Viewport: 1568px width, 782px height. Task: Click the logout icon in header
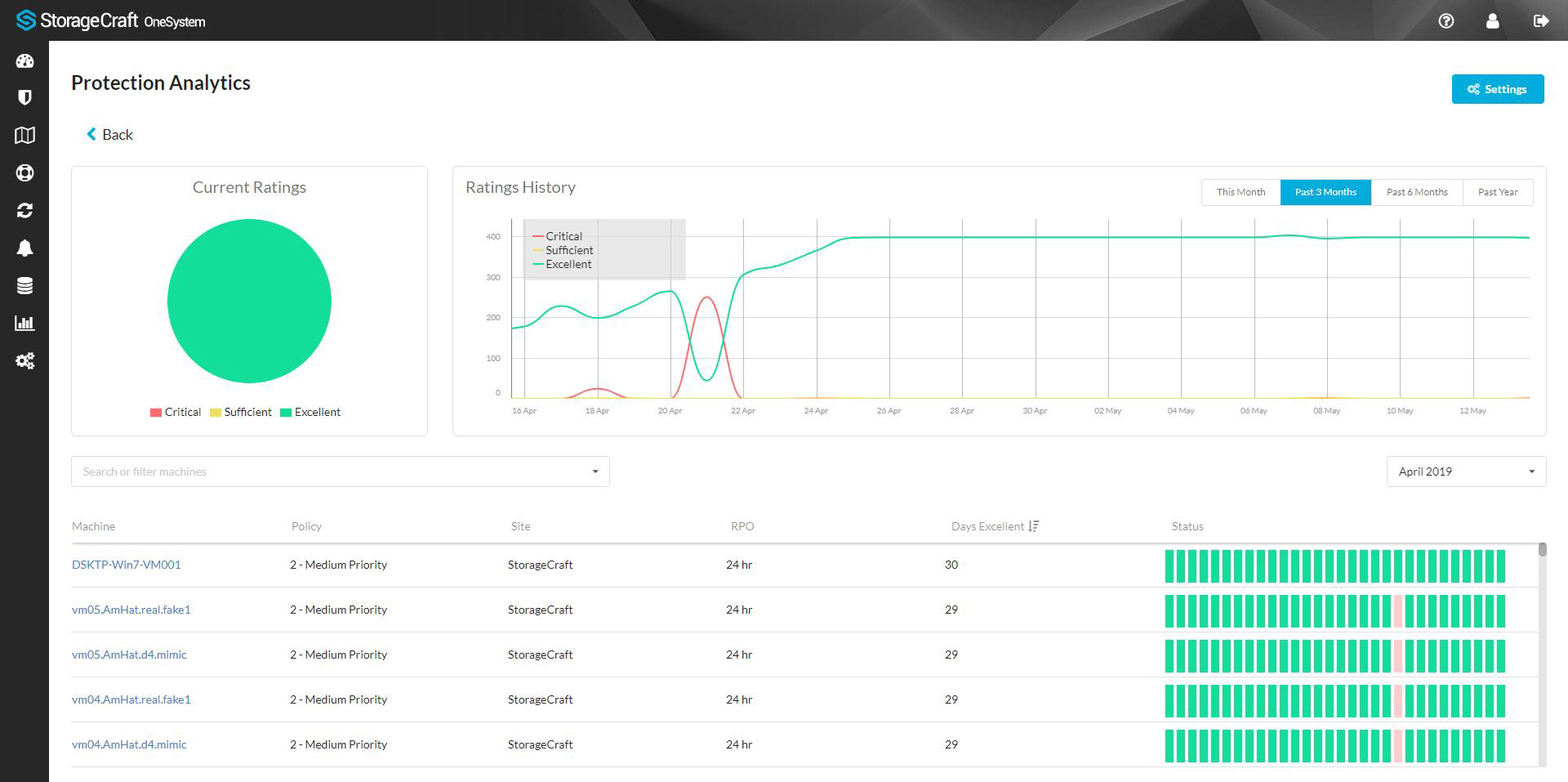click(1540, 21)
